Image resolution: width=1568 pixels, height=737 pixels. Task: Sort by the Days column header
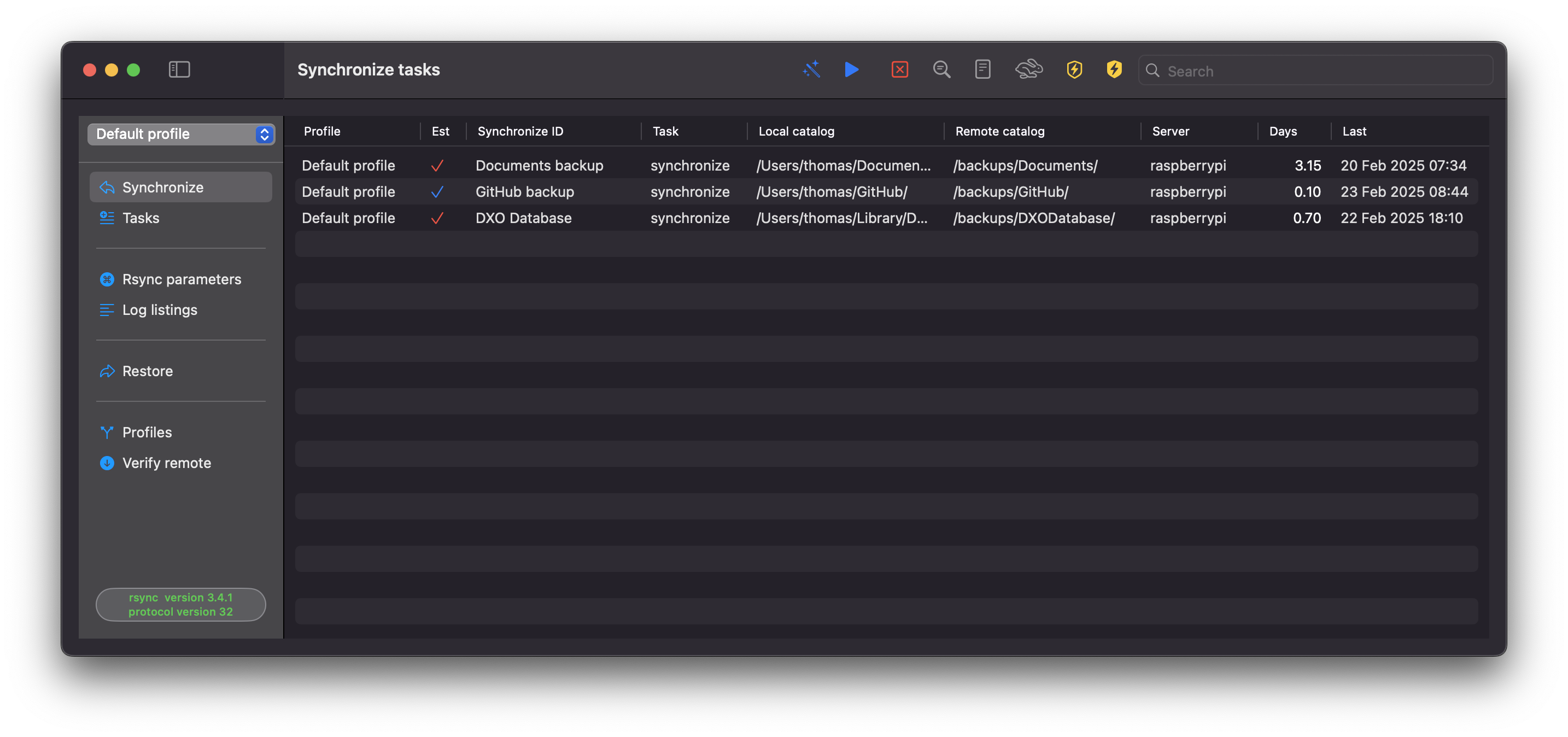coord(1283,131)
